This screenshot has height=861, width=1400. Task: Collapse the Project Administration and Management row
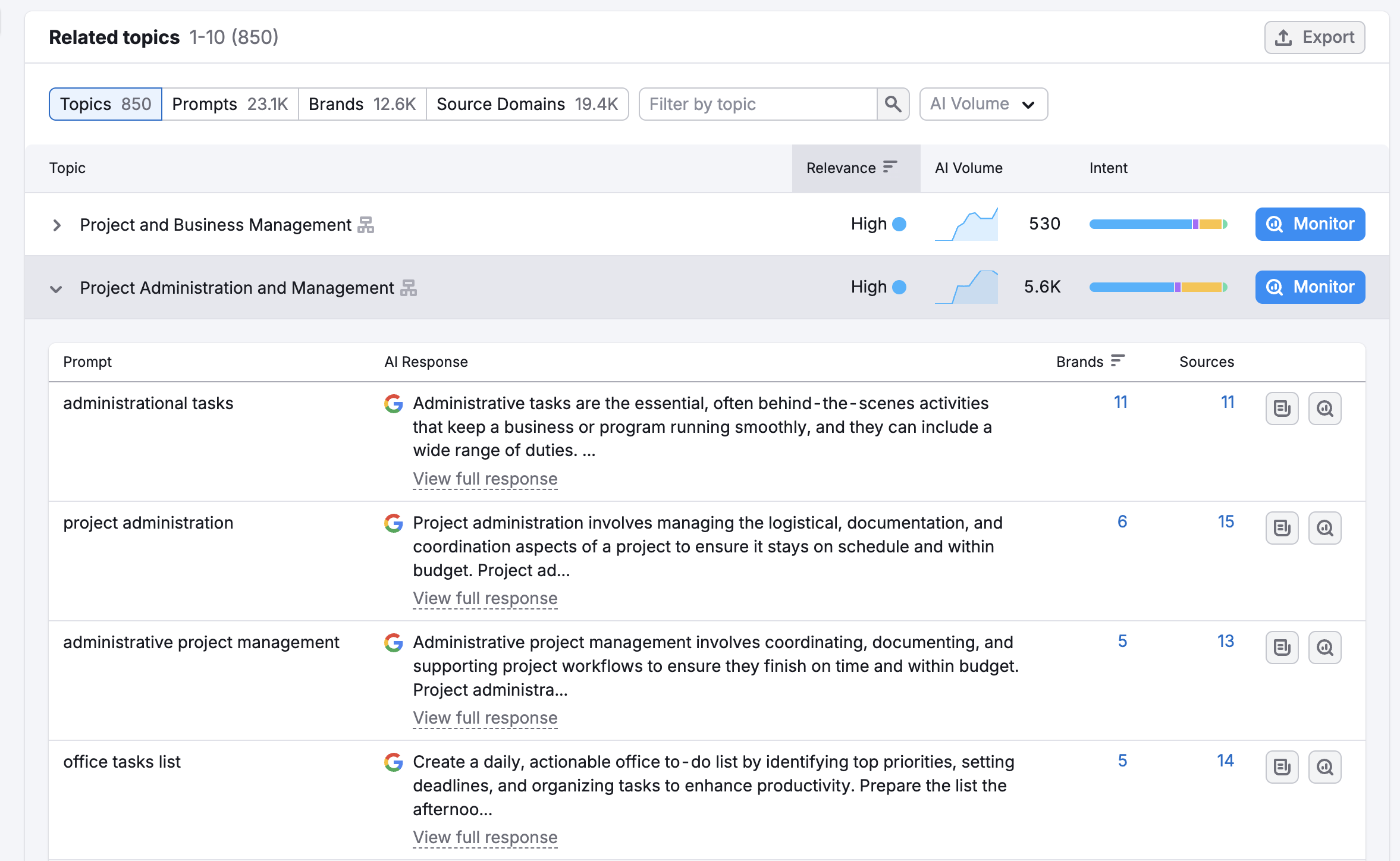(56, 289)
